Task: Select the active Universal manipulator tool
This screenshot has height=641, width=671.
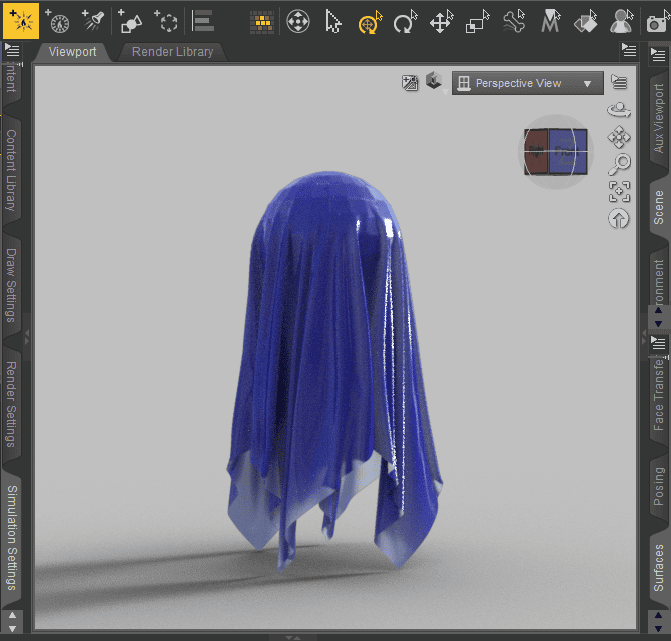Action: (x=370, y=22)
